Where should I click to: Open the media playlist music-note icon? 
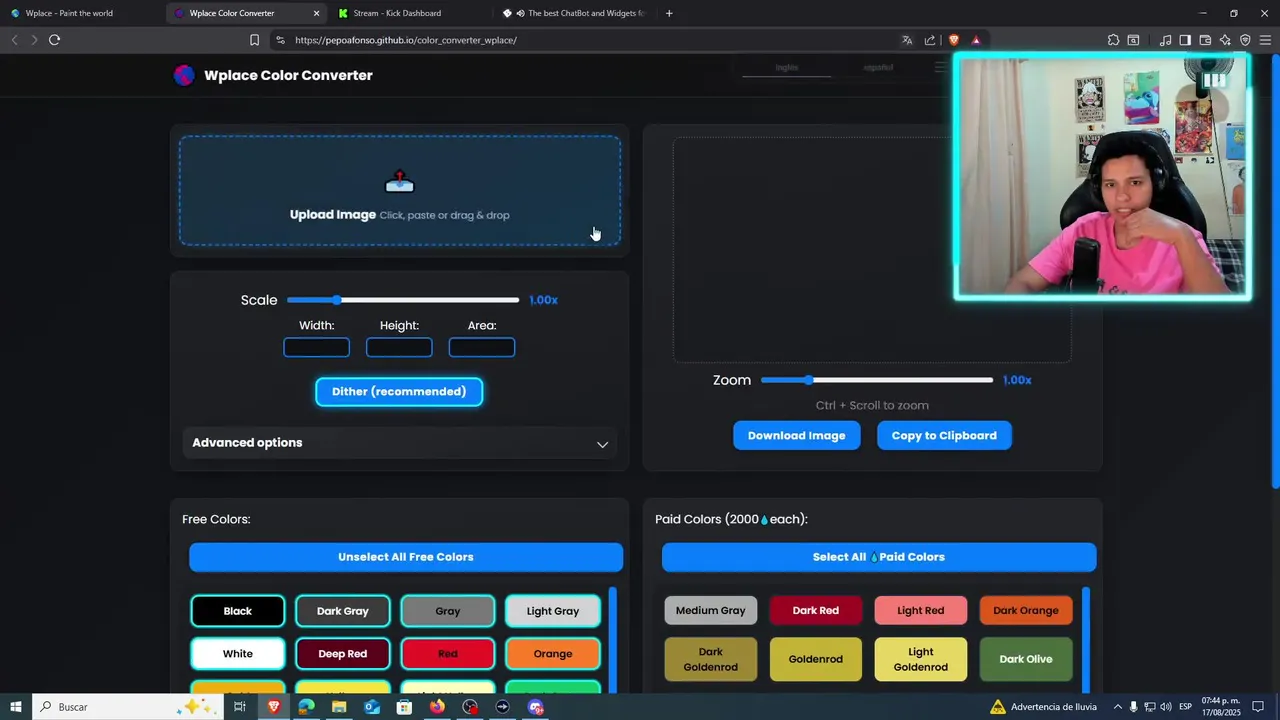[1165, 40]
